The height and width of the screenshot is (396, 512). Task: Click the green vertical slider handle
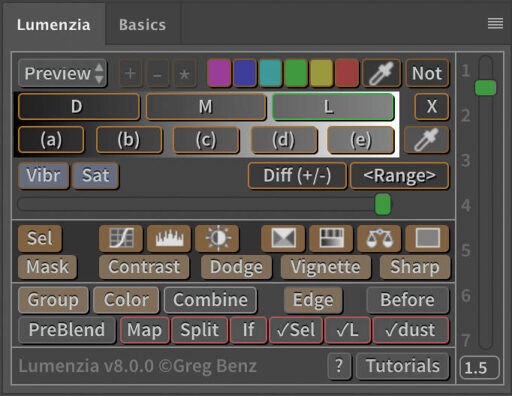[485, 88]
